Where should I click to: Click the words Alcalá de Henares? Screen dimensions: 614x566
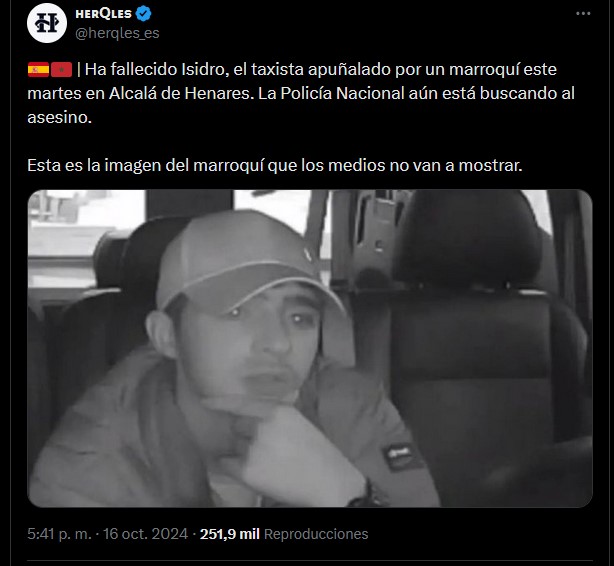pos(179,93)
